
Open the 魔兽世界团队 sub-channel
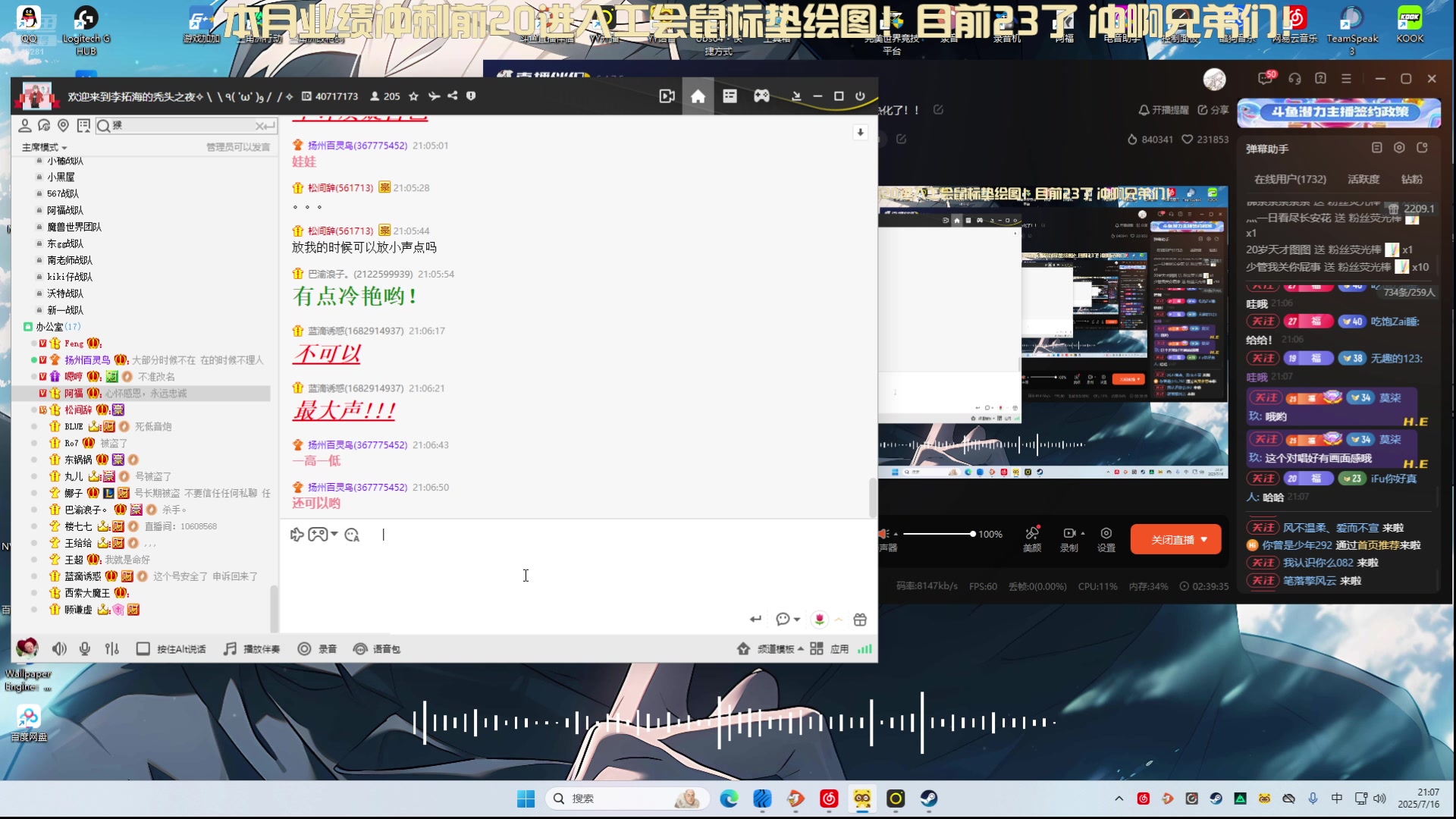click(x=74, y=227)
